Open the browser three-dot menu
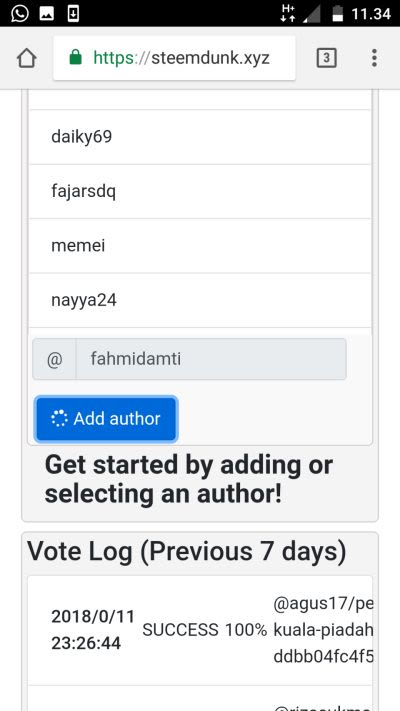 (374, 58)
